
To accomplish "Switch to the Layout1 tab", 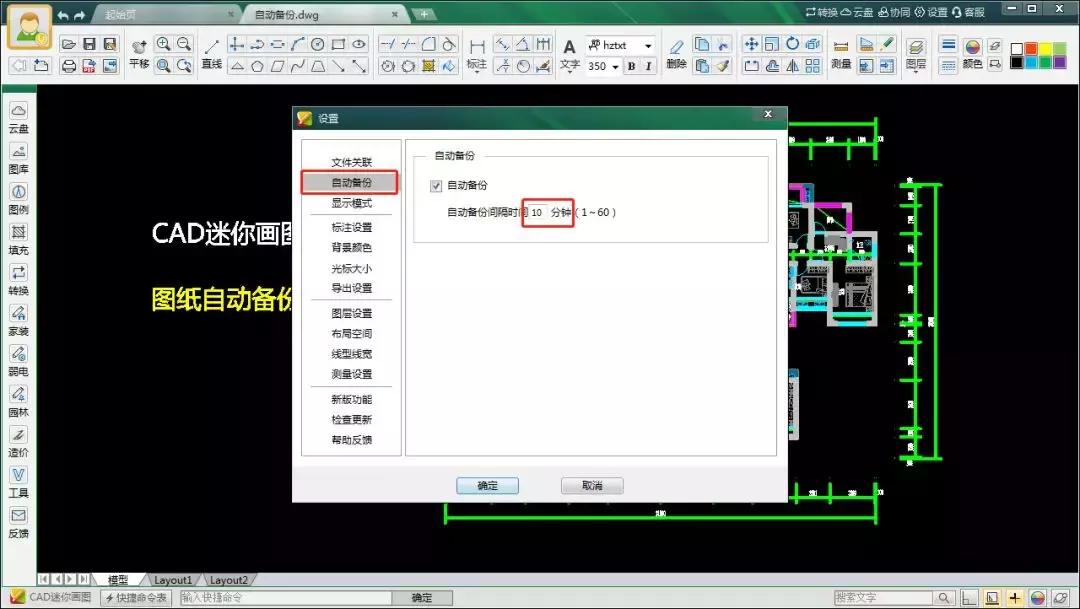I will (x=173, y=579).
